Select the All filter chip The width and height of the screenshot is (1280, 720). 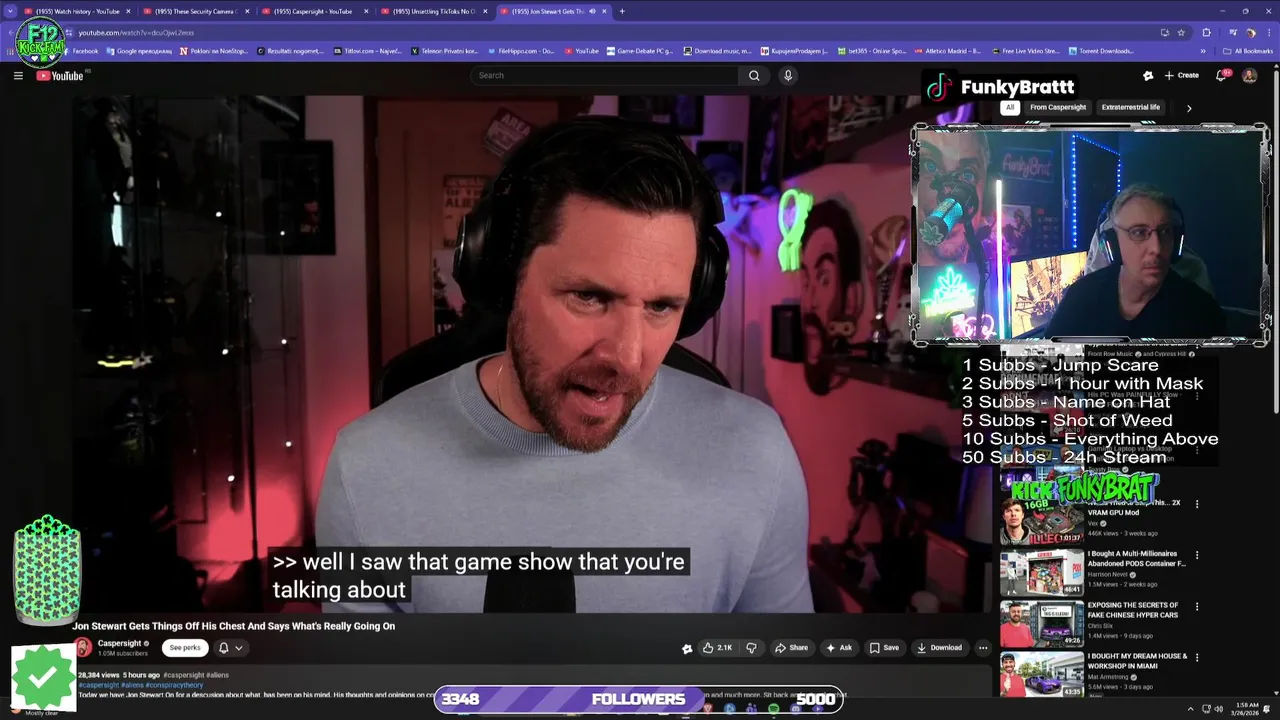coord(1010,108)
